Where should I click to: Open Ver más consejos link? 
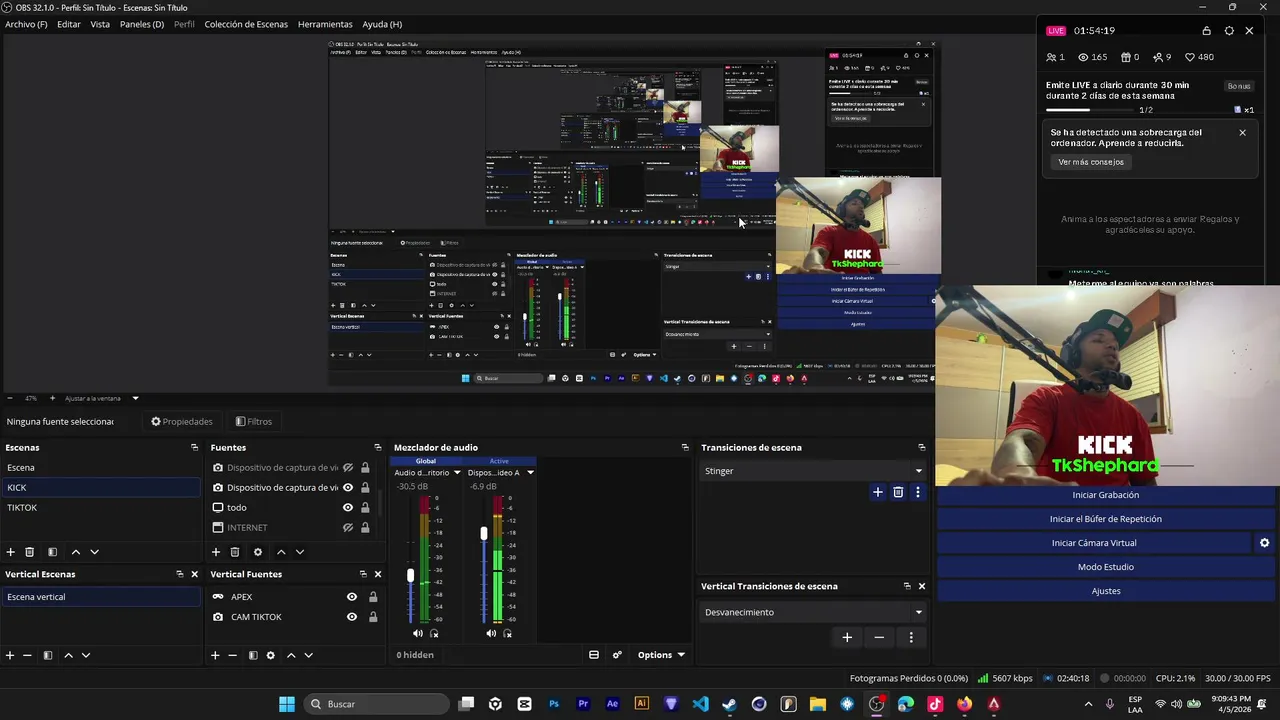pyautogui.click(x=1091, y=162)
